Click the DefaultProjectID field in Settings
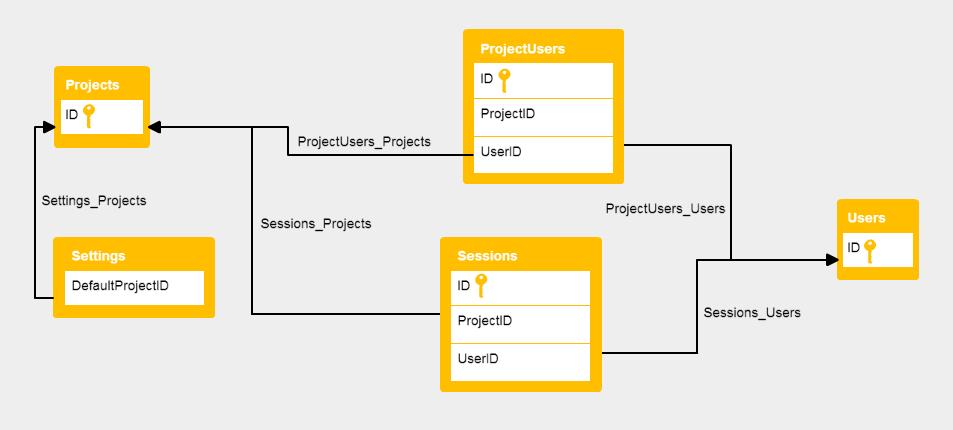Screen dimensions: 953x430 120,285
